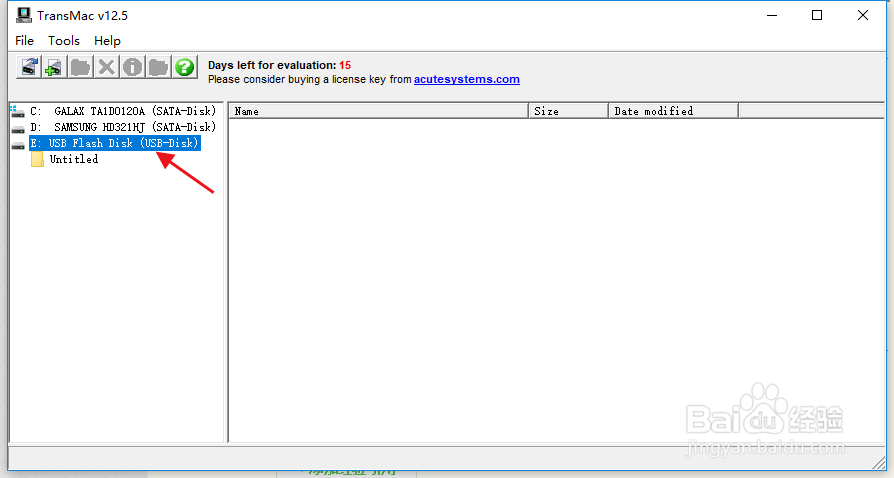
Task: Click the gray X delete toolbar icon
Action: 107,67
